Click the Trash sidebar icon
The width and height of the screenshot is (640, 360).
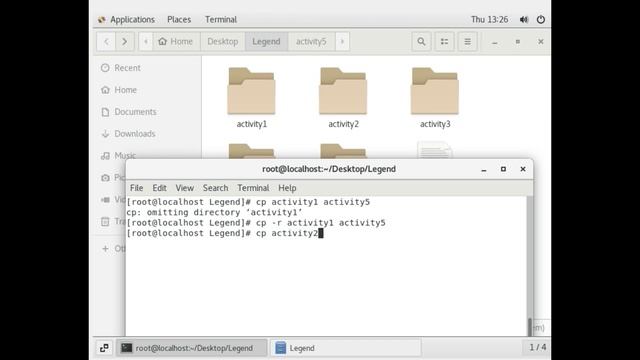(x=105, y=222)
